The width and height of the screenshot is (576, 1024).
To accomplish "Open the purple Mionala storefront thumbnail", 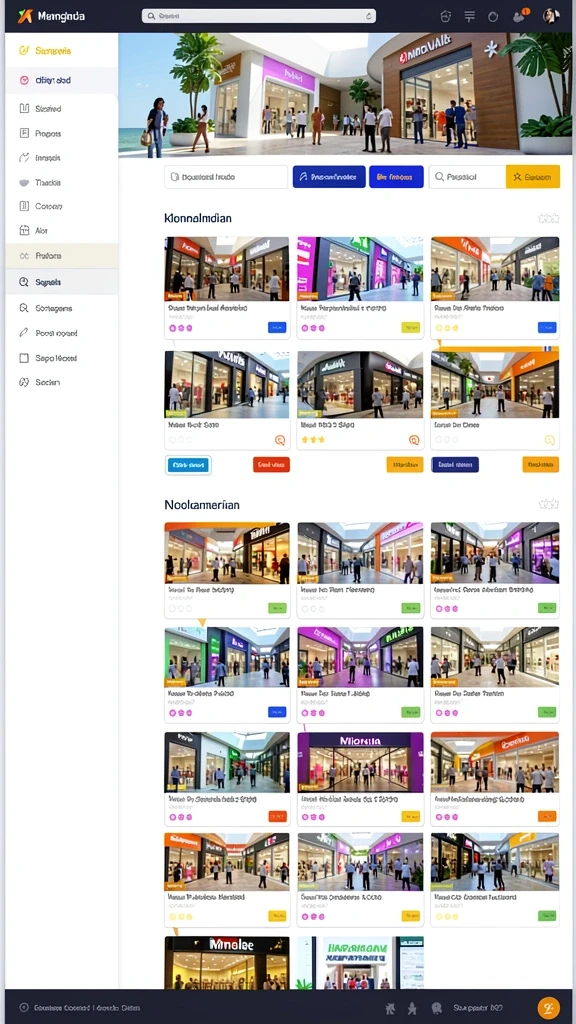I will pos(360,761).
